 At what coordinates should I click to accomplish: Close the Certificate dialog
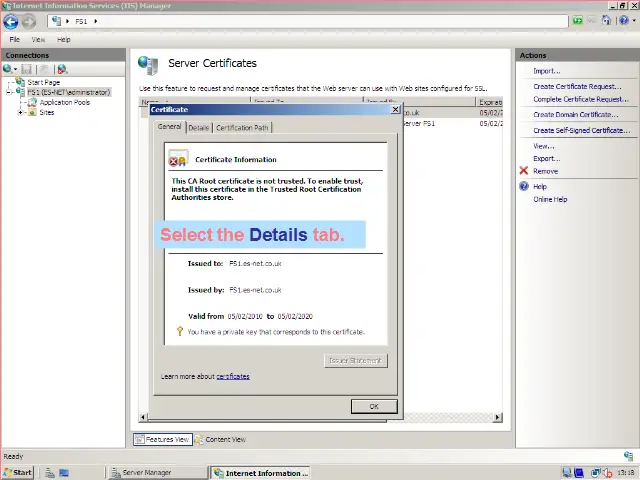pos(395,109)
